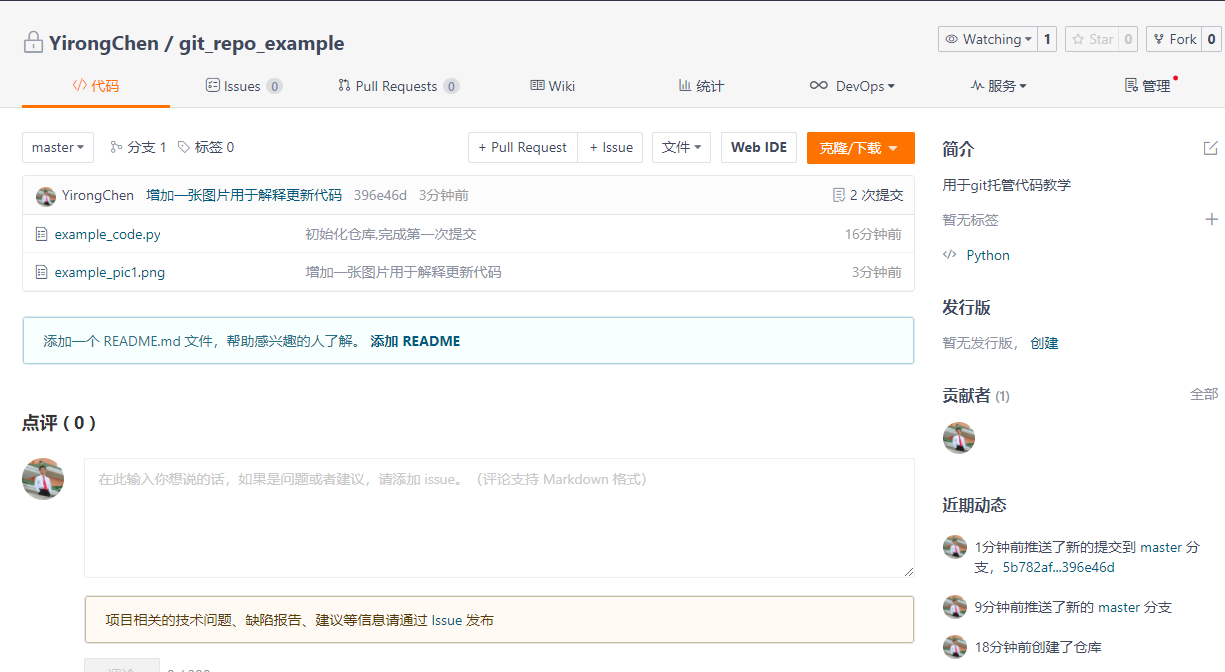Open the 文件 dropdown menu
The width and height of the screenshot is (1225, 672).
[681, 147]
